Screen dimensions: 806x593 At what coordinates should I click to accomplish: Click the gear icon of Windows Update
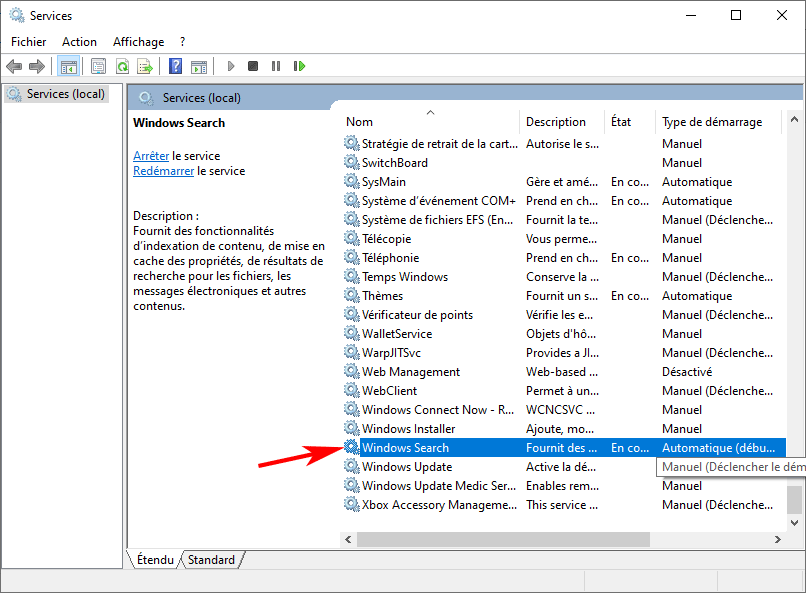(x=352, y=467)
